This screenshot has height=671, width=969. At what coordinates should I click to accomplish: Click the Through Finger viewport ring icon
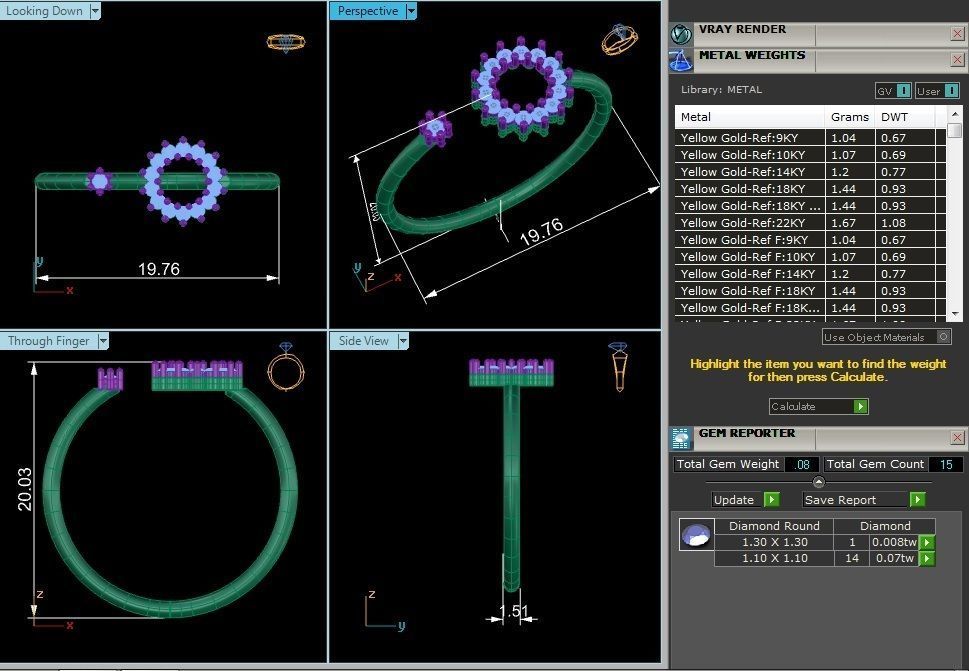[286, 366]
